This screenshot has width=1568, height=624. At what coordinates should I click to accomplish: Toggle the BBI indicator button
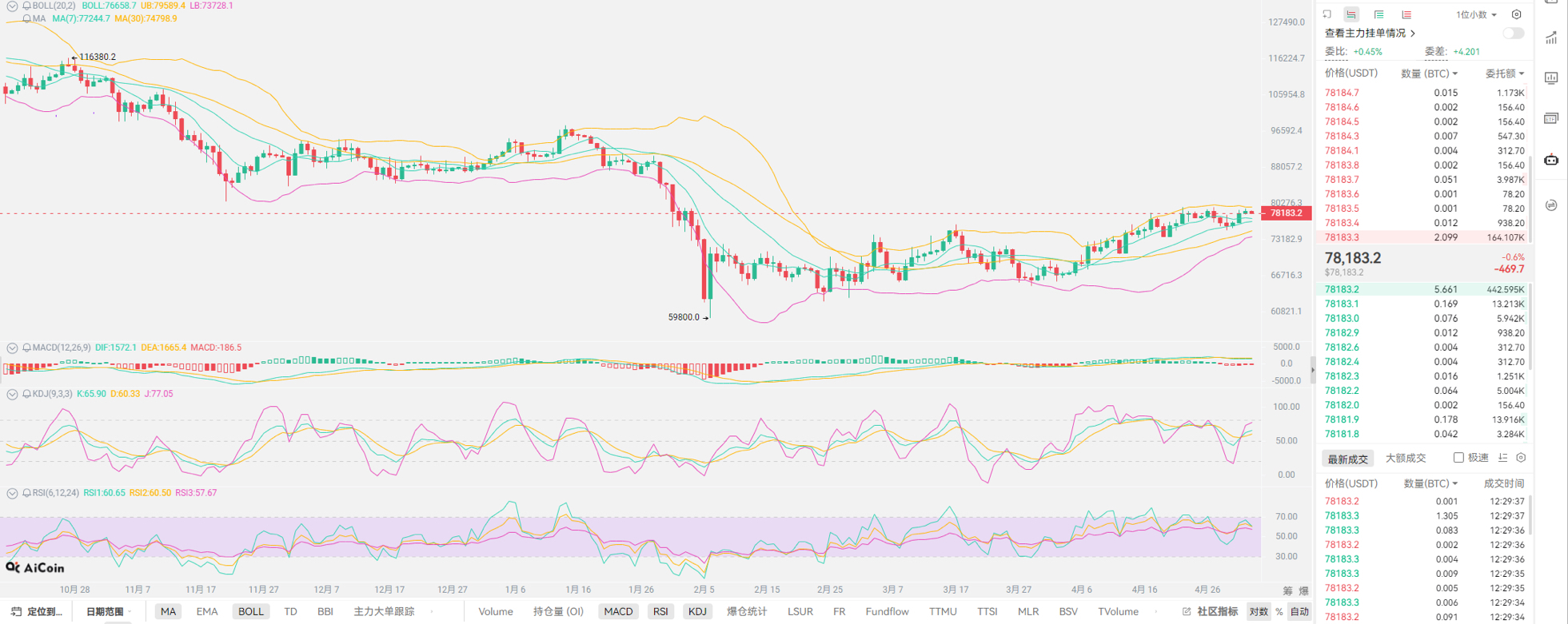[x=325, y=612]
